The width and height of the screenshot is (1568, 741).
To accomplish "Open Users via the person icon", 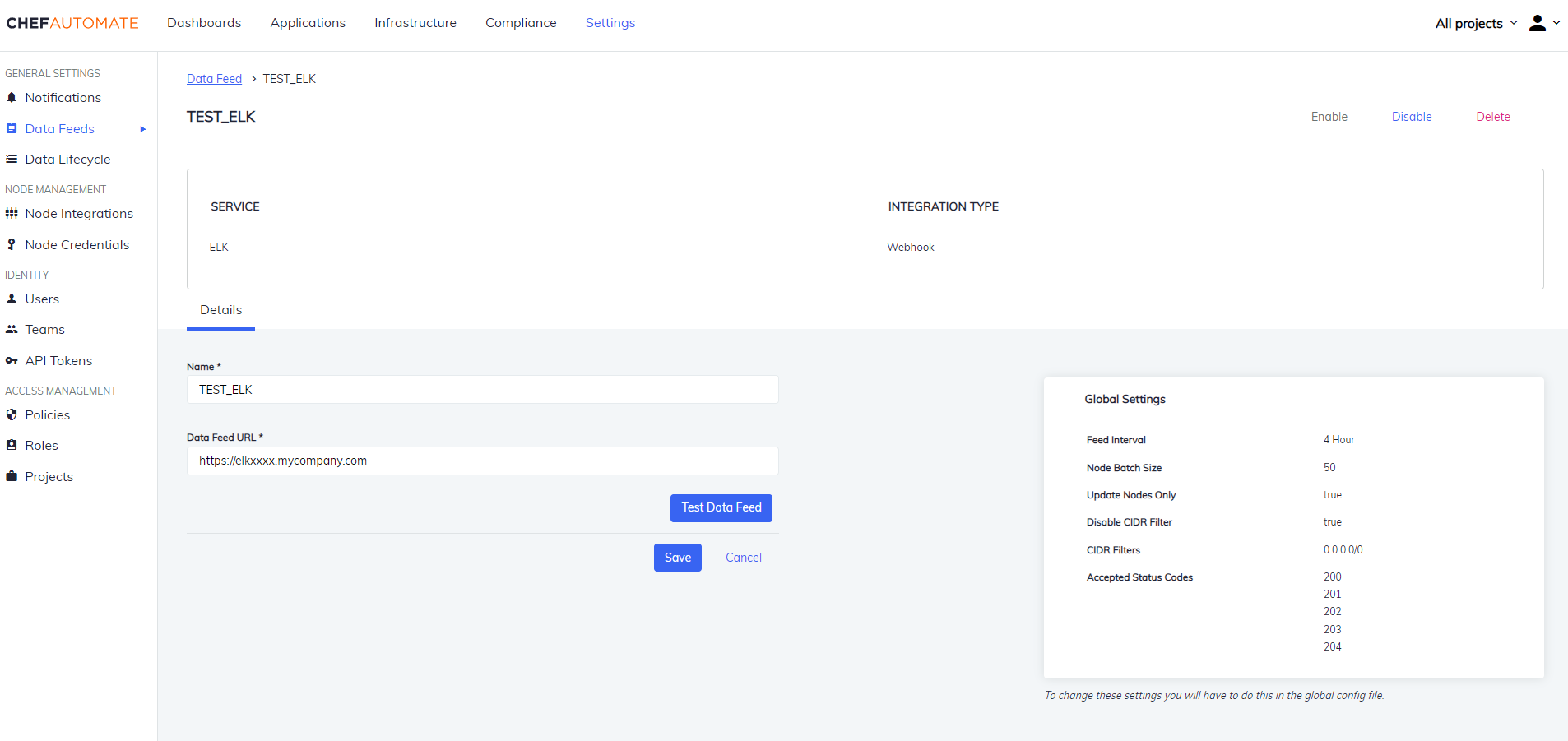I will coord(12,299).
